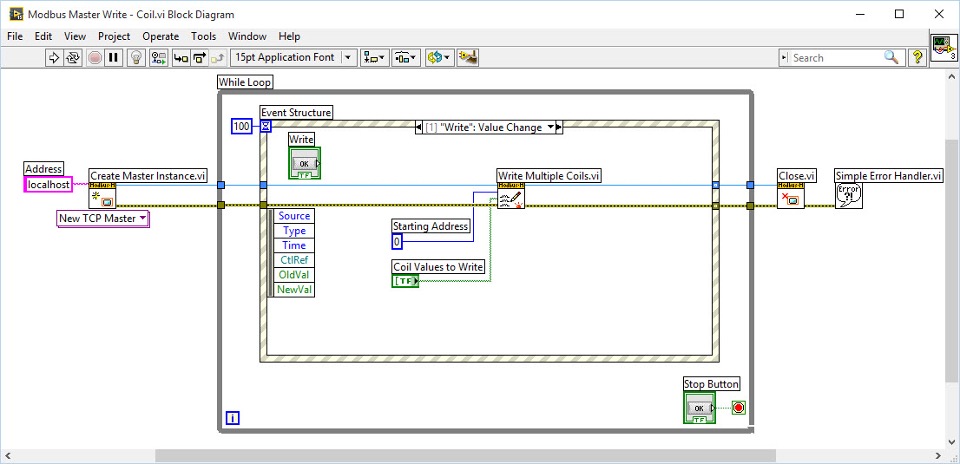This screenshot has height=464, width=960.
Task: Click Source event data node
Action: coord(294,215)
